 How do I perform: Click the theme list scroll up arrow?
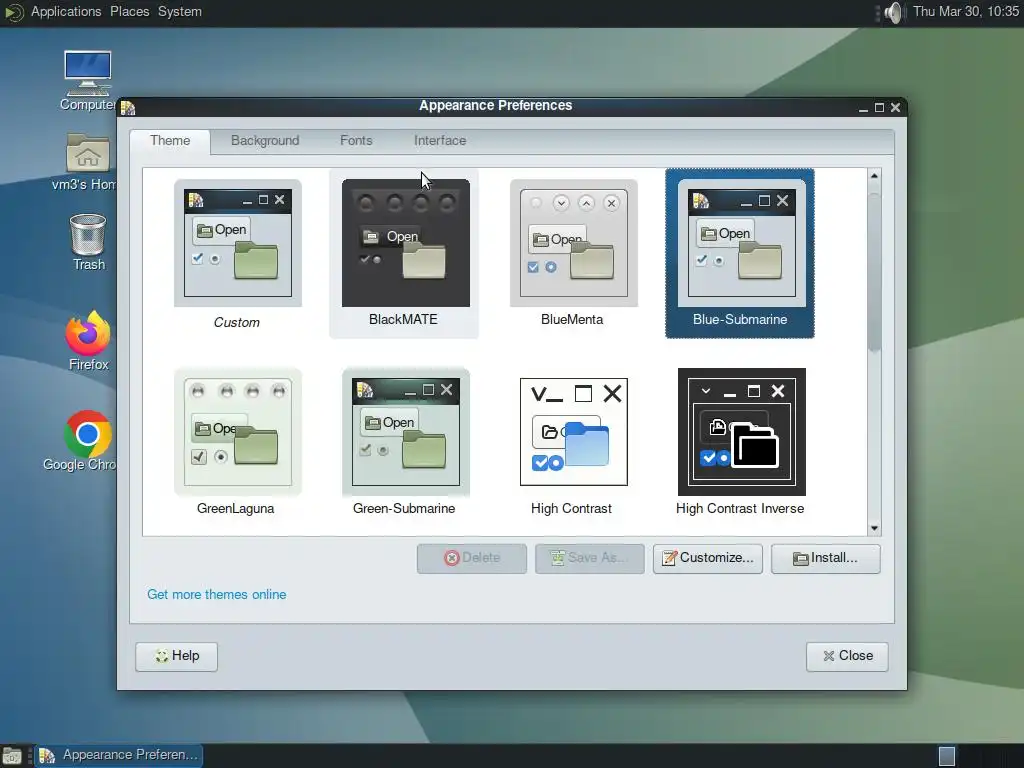coord(874,176)
